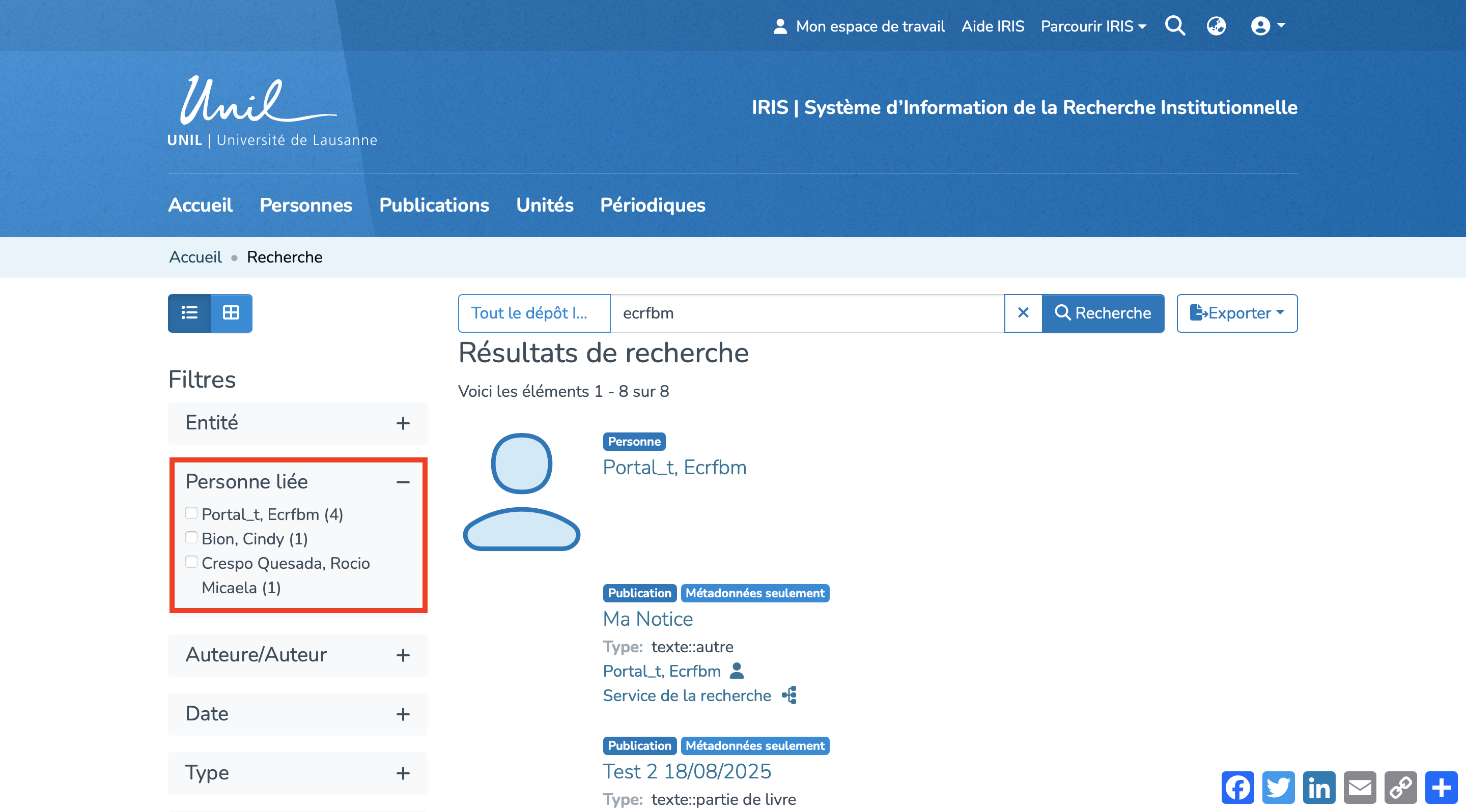Viewport: 1466px width, 812px height.
Task: Open the Exporter dropdown
Action: pyautogui.click(x=1236, y=313)
